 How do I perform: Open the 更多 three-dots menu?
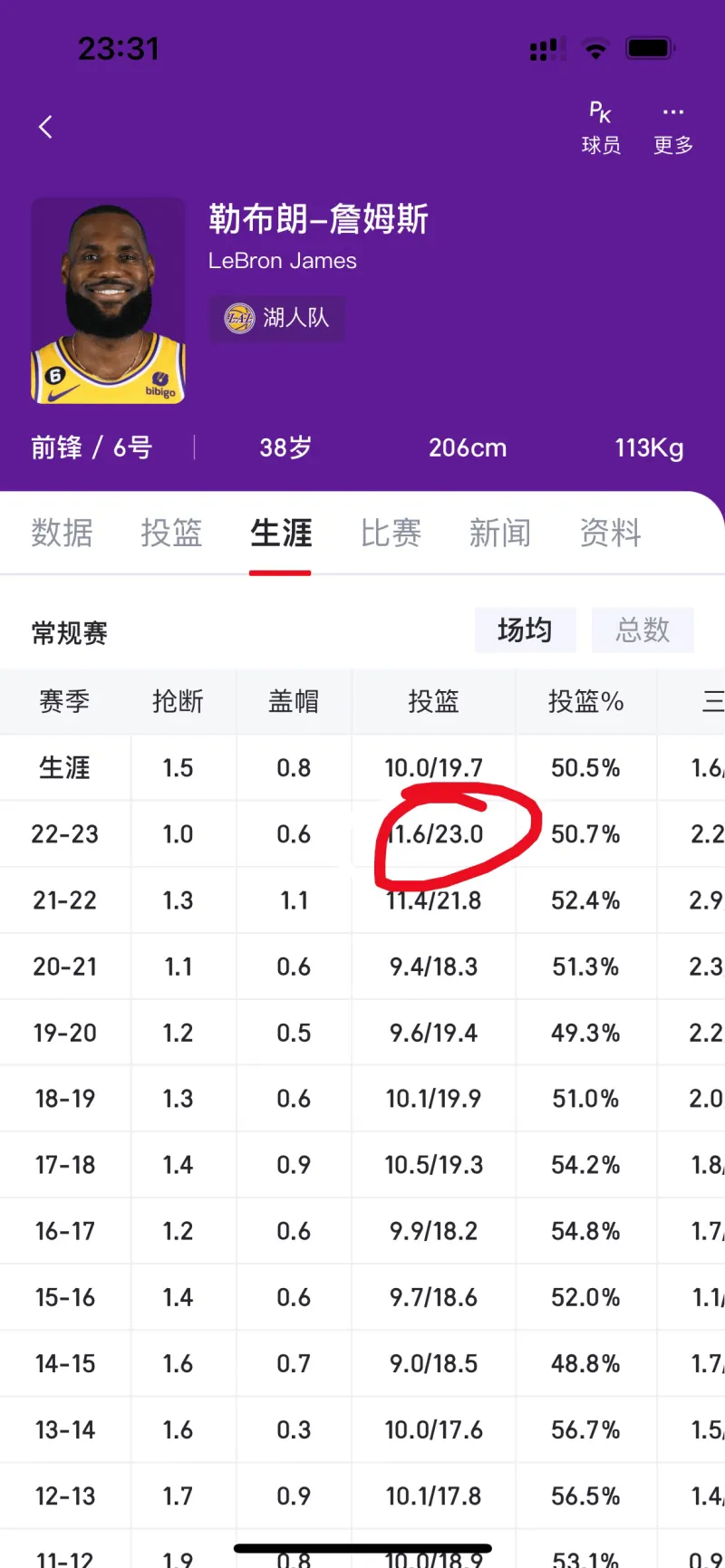[673, 128]
